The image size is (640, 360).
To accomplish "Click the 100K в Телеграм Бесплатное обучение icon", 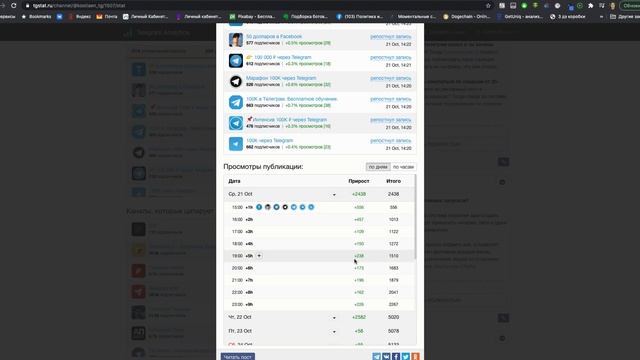I will click(x=236, y=102).
